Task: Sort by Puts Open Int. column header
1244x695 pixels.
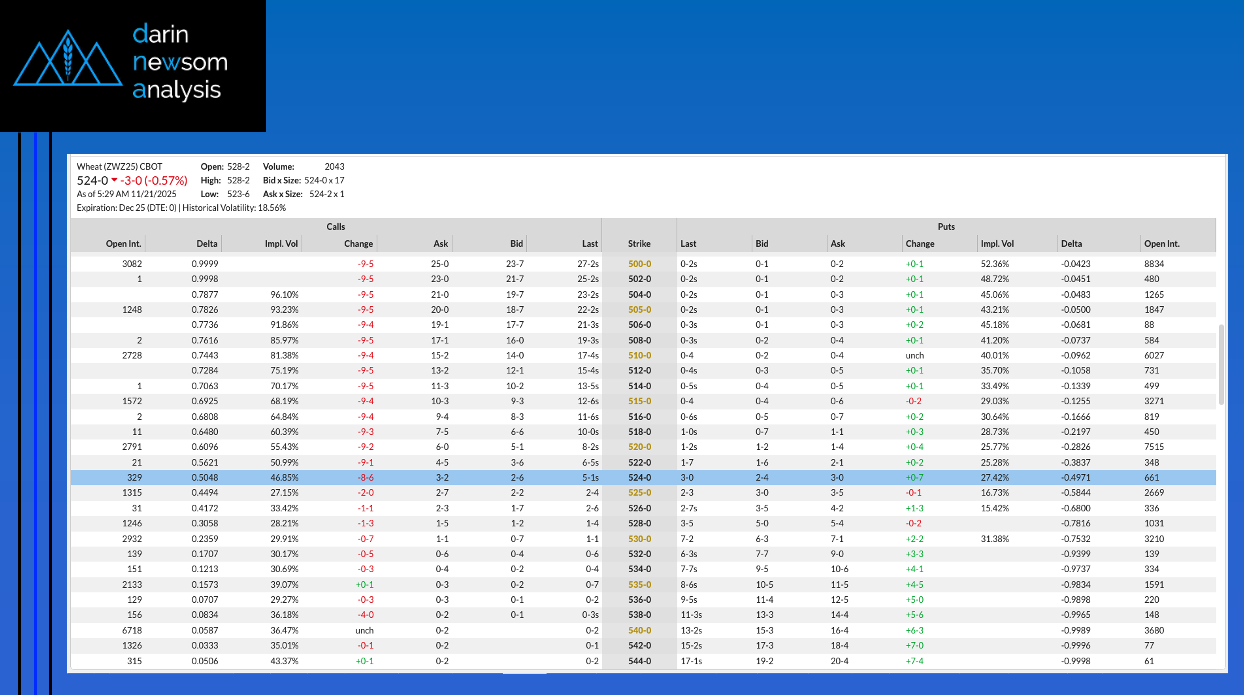Action: tap(1161, 244)
